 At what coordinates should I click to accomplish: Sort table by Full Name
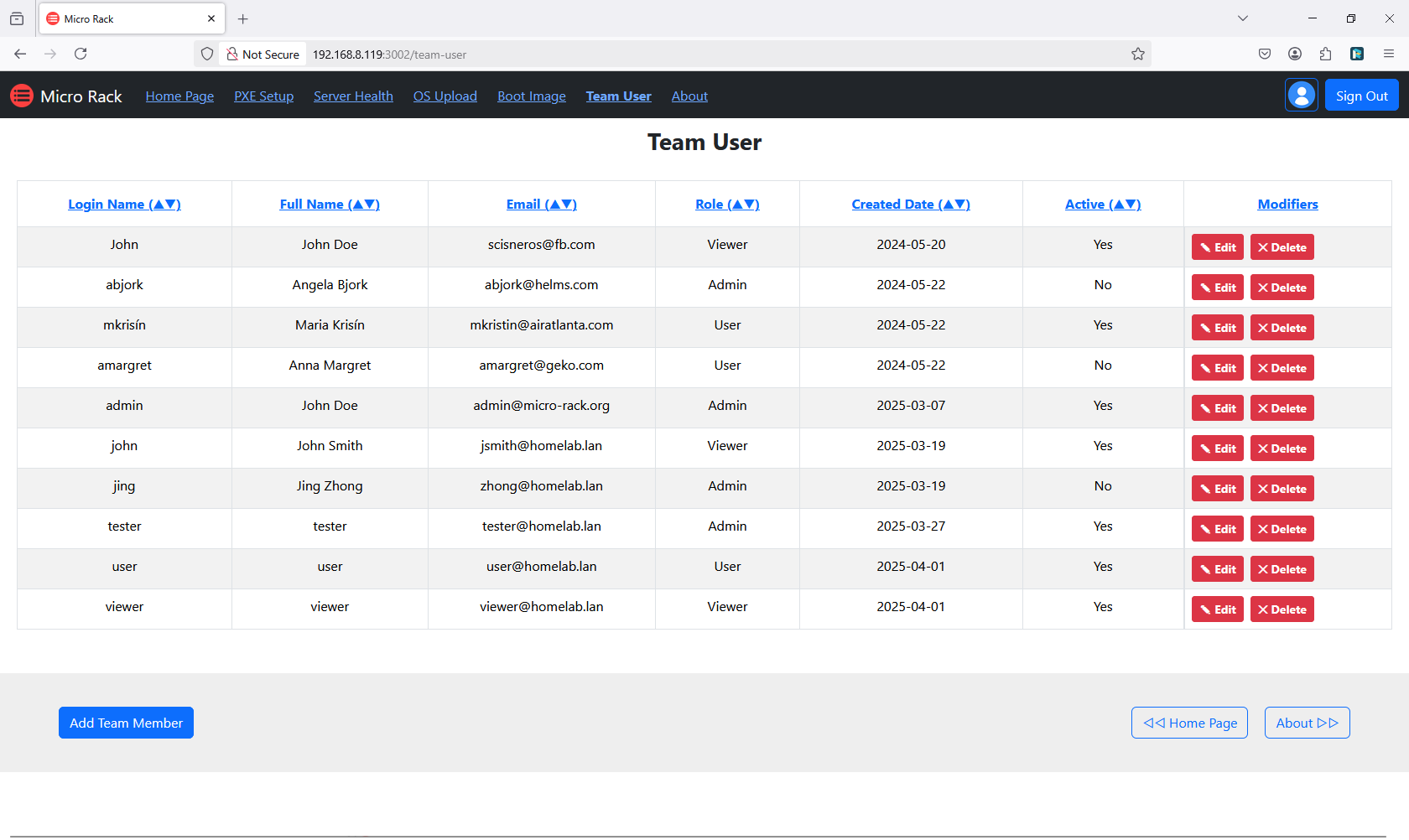330,204
